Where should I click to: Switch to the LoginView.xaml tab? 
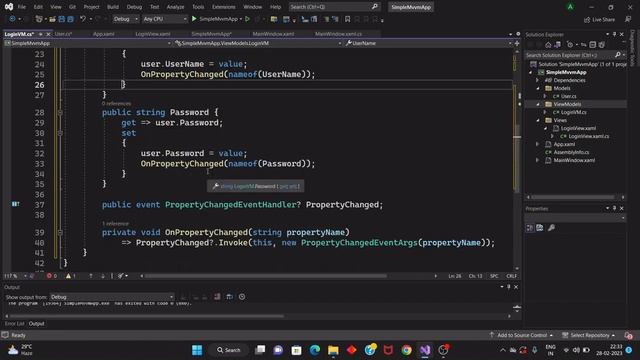153,34
